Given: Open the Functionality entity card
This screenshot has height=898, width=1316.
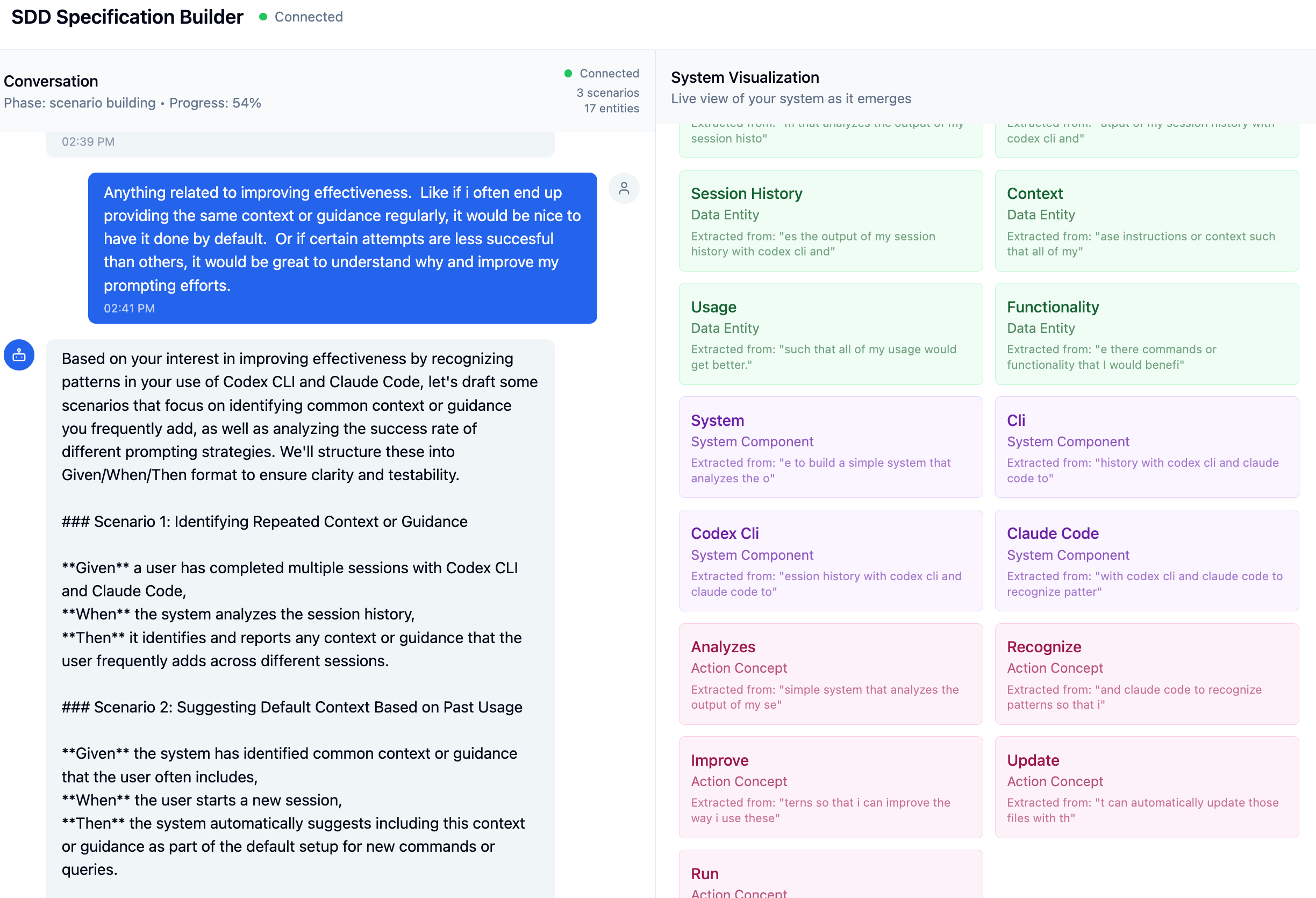Looking at the screenshot, I should click(1146, 334).
